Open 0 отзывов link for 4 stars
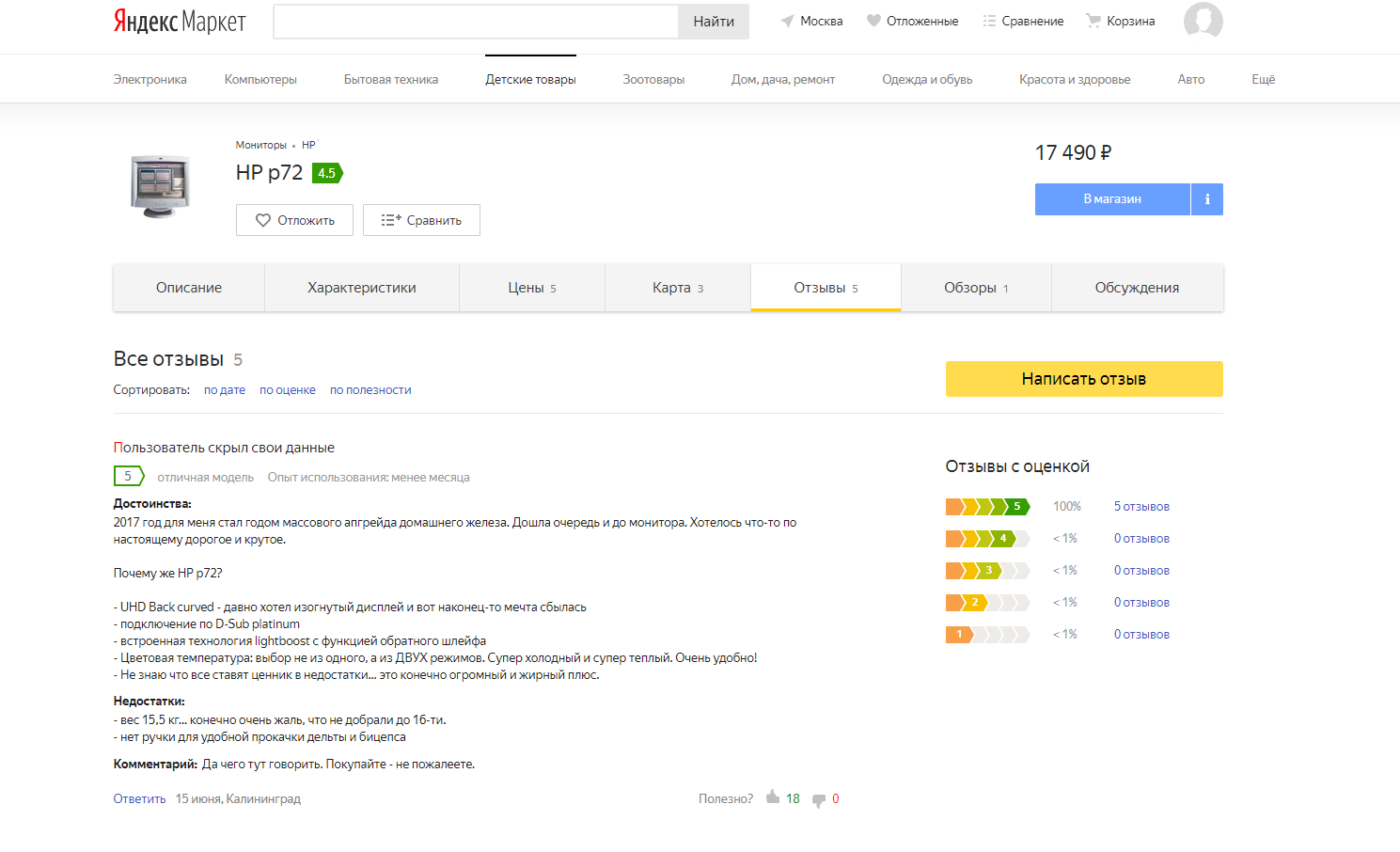 click(1141, 538)
